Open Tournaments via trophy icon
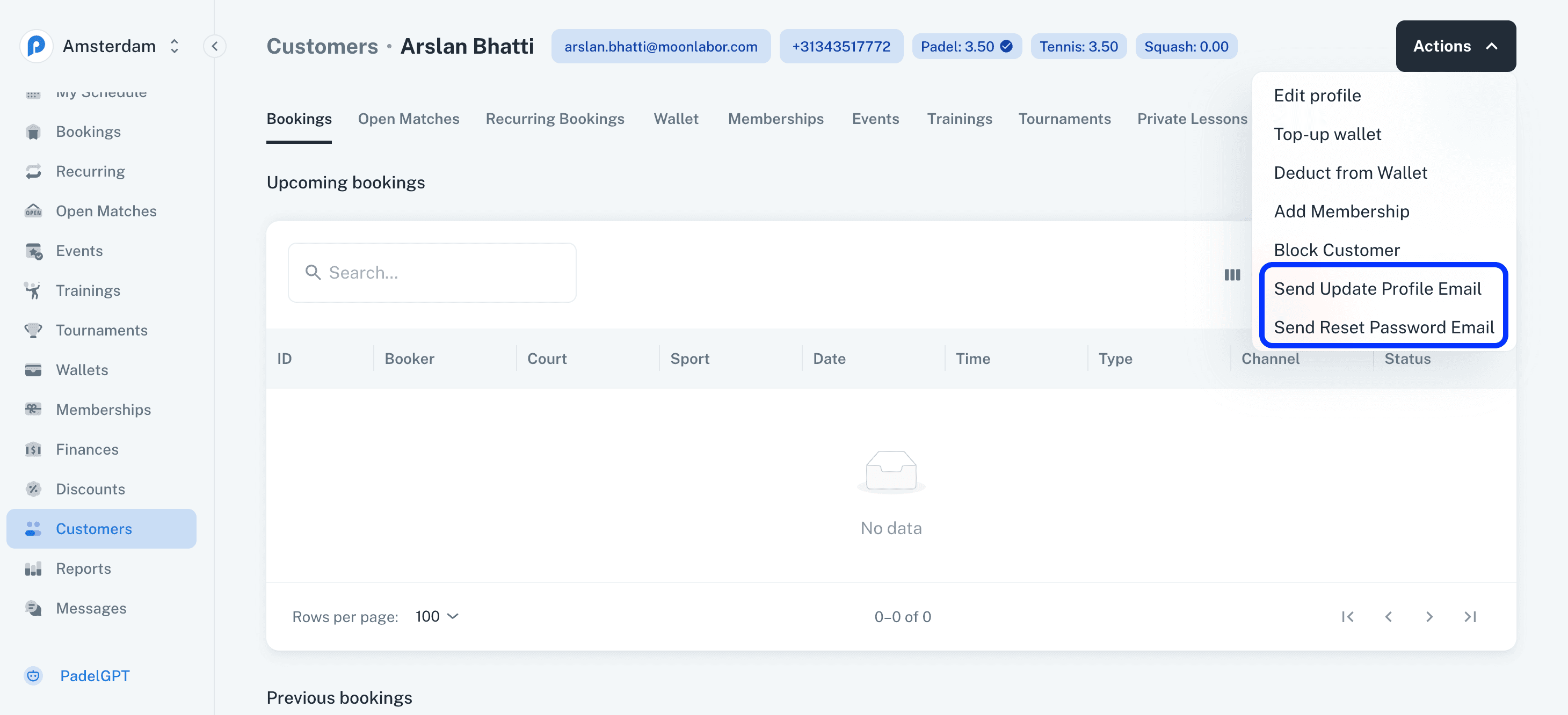The width and height of the screenshot is (1568, 715). point(33,330)
